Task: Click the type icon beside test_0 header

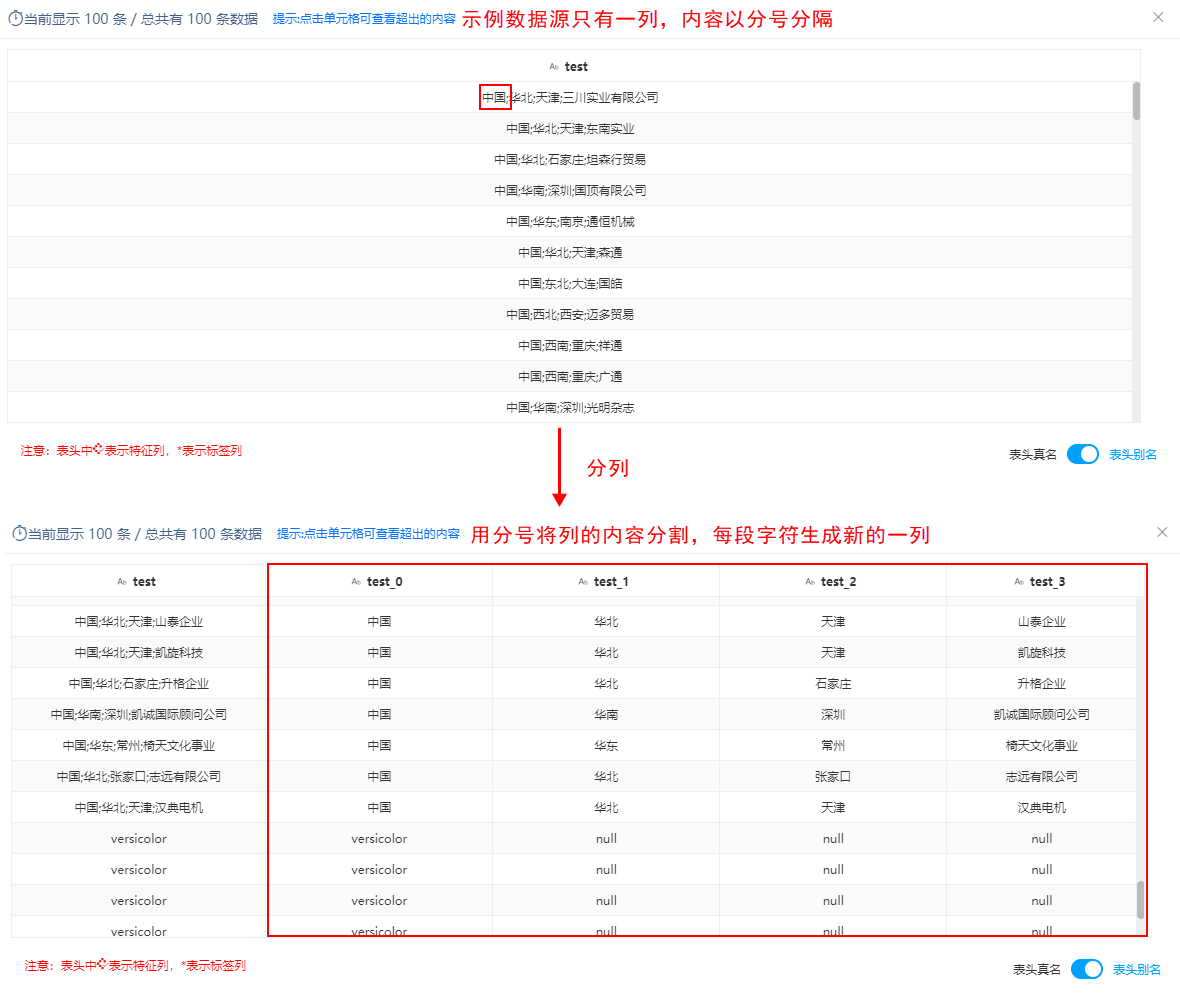Action: coord(356,582)
